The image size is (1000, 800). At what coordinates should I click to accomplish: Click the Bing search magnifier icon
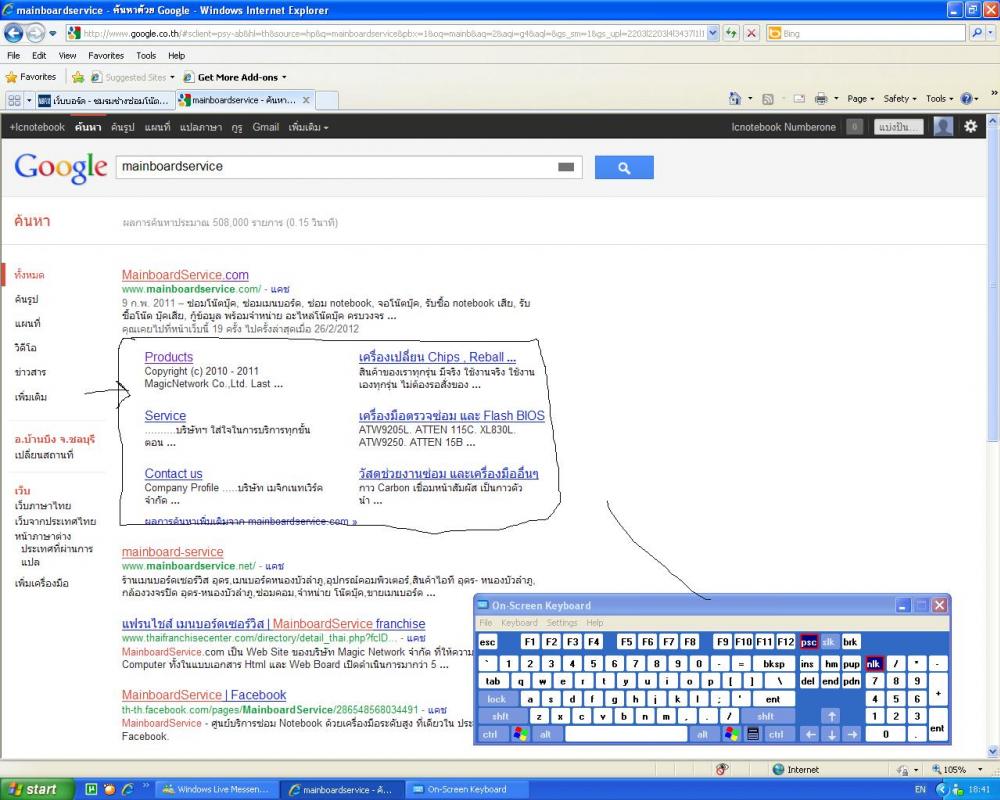(x=976, y=33)
